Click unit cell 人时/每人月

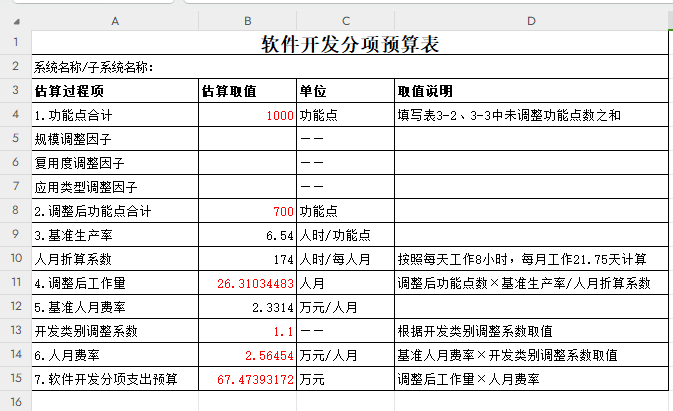pyautogui.click(x=346, y=259)
